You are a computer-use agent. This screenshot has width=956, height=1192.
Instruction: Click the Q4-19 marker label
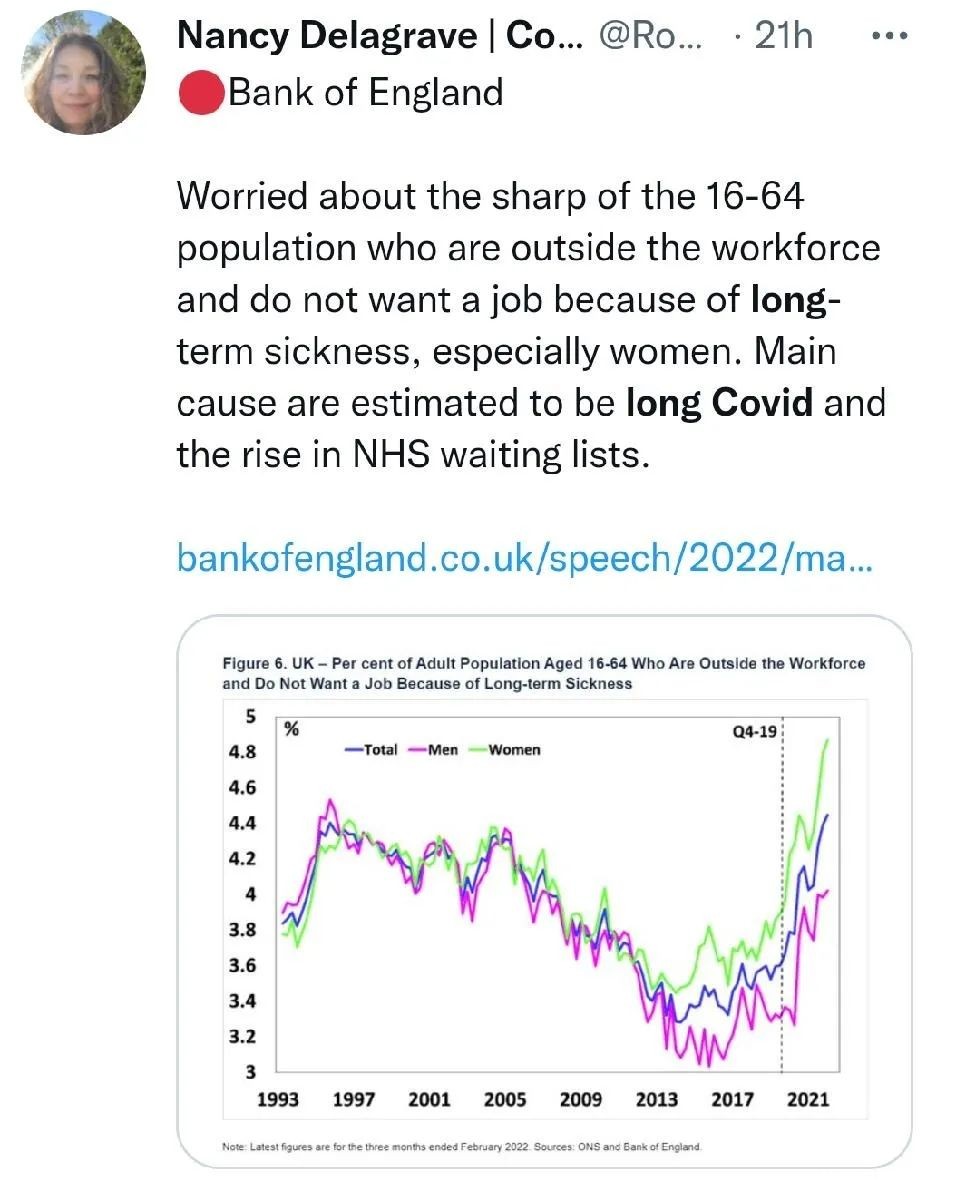point(754,732)
